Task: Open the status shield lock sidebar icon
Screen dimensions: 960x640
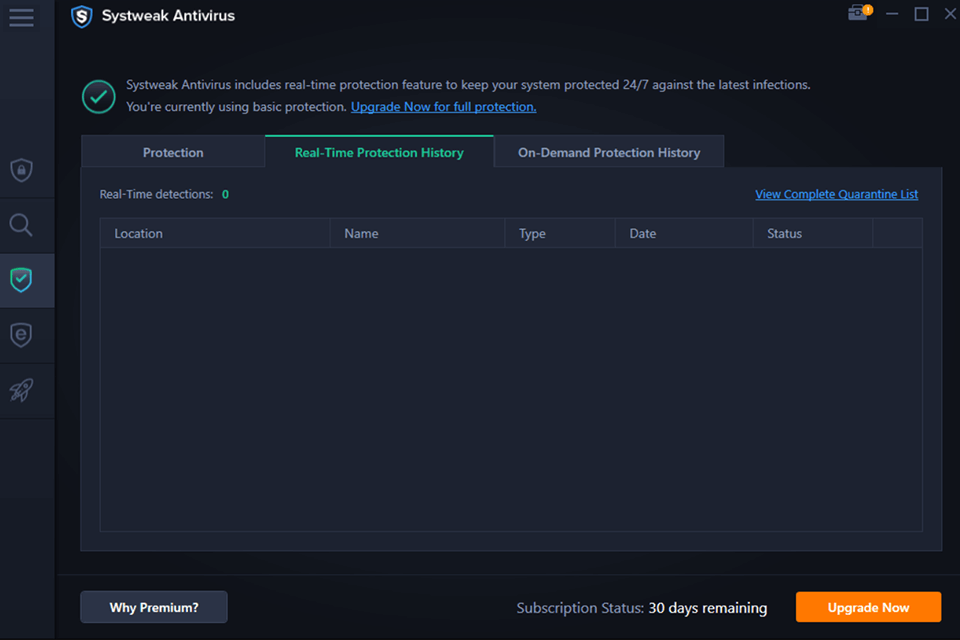Action: pyautogui.click(x=21, y=170)
